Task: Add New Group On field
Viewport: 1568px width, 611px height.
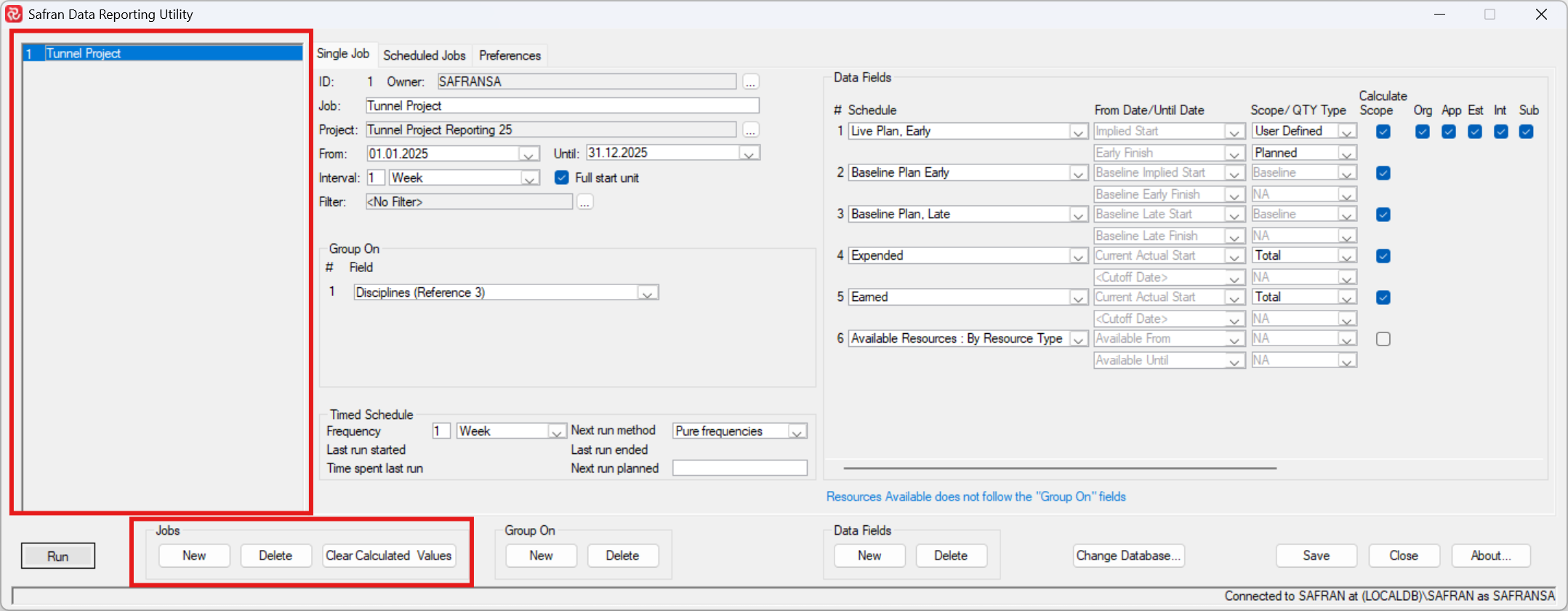Action: pyautogui.click(x=541, y=556)
